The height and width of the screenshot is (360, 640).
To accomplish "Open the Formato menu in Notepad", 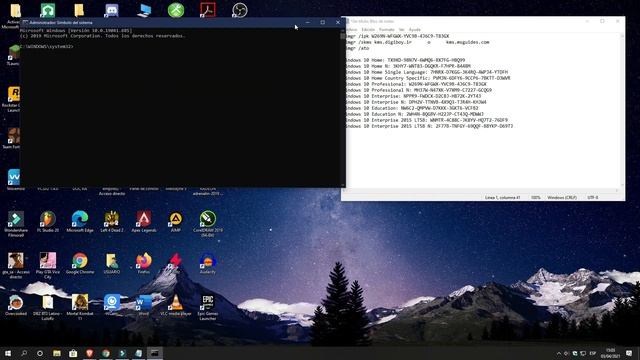I will pyautogui.click(x=387, y=29).
